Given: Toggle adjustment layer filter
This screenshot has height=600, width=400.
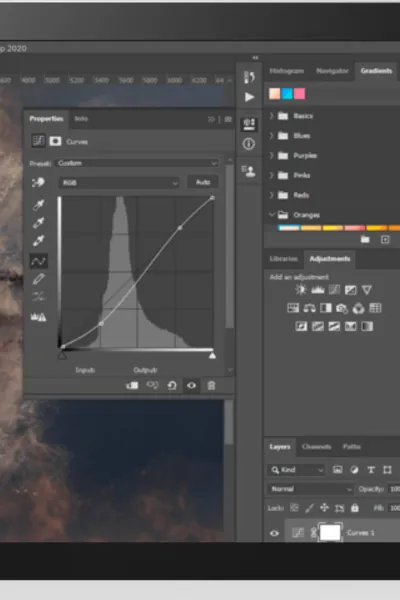Looking at the screenshot, I should [x=354, y=470].
